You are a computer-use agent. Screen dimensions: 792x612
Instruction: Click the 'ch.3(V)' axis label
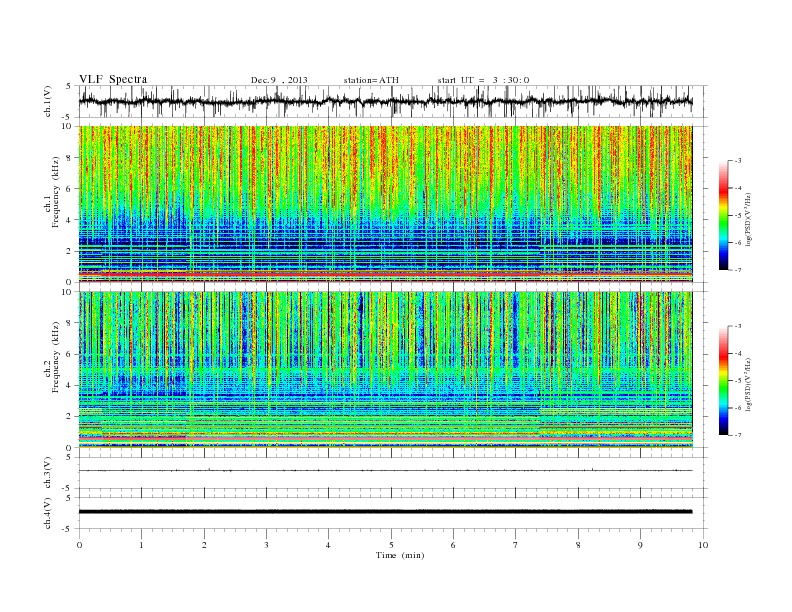pos(47,473)
